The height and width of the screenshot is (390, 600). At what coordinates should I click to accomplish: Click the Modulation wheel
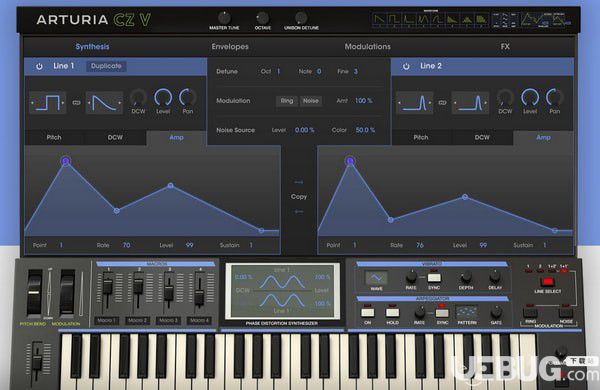[x=67, y=293]
